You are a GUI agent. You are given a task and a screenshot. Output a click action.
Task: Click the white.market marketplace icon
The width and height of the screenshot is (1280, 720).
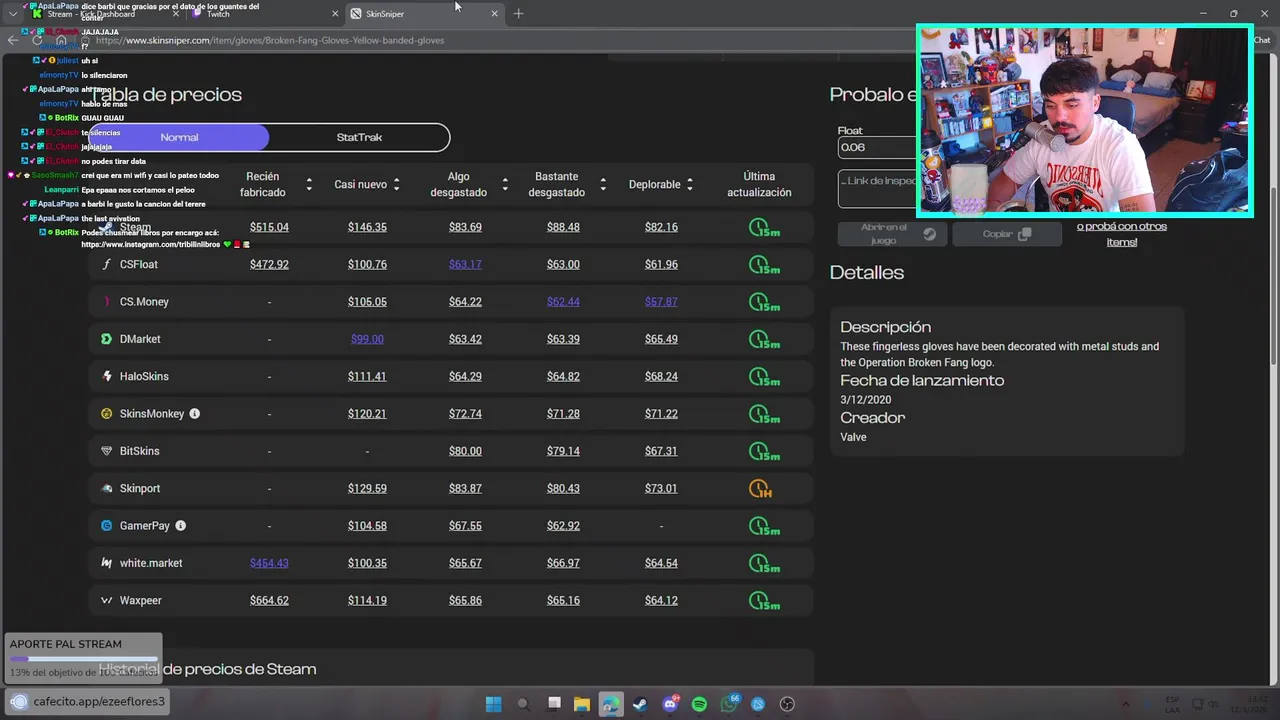(x=107, y=563)
